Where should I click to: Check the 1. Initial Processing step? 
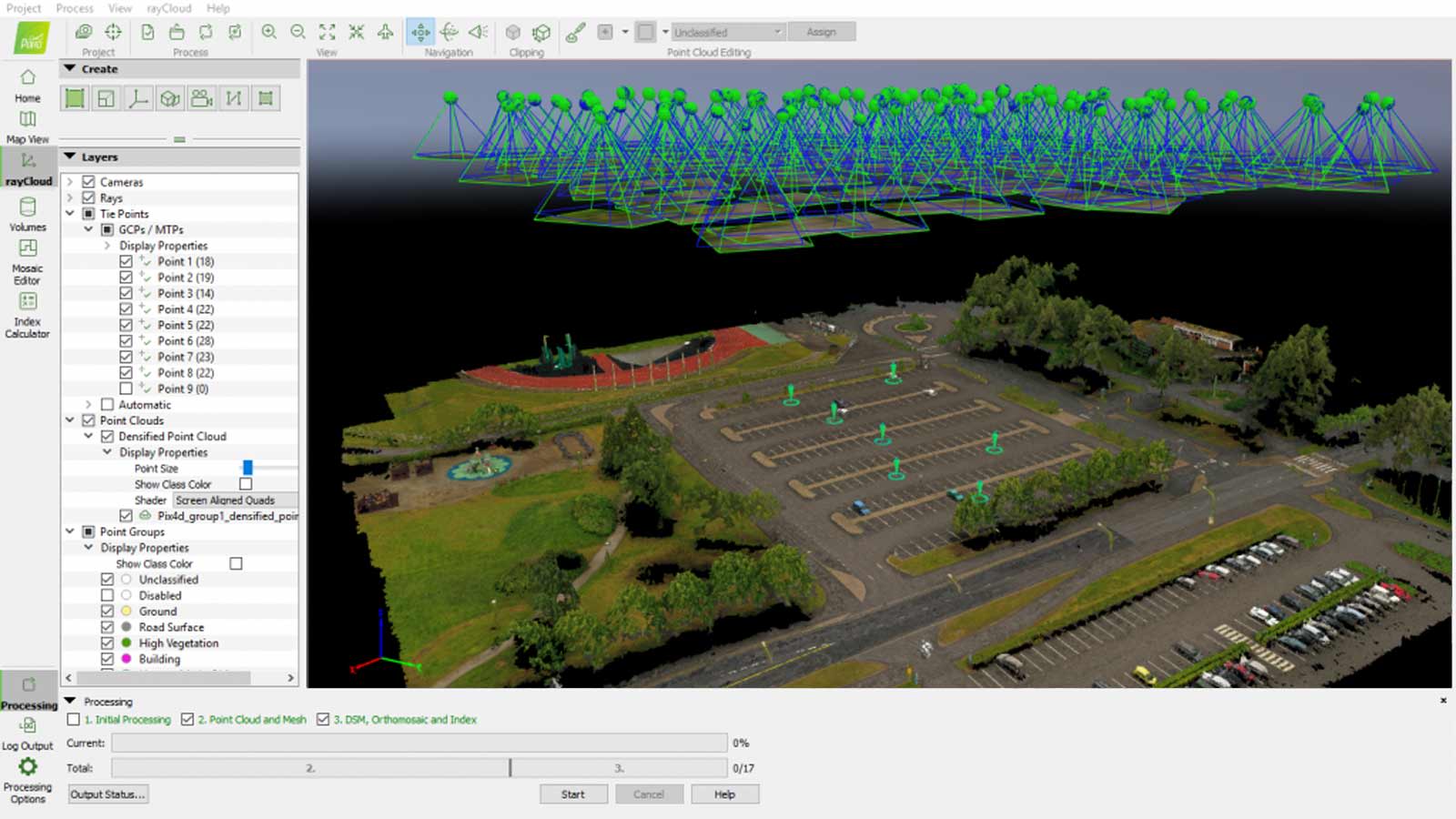(x=73, y=719)
